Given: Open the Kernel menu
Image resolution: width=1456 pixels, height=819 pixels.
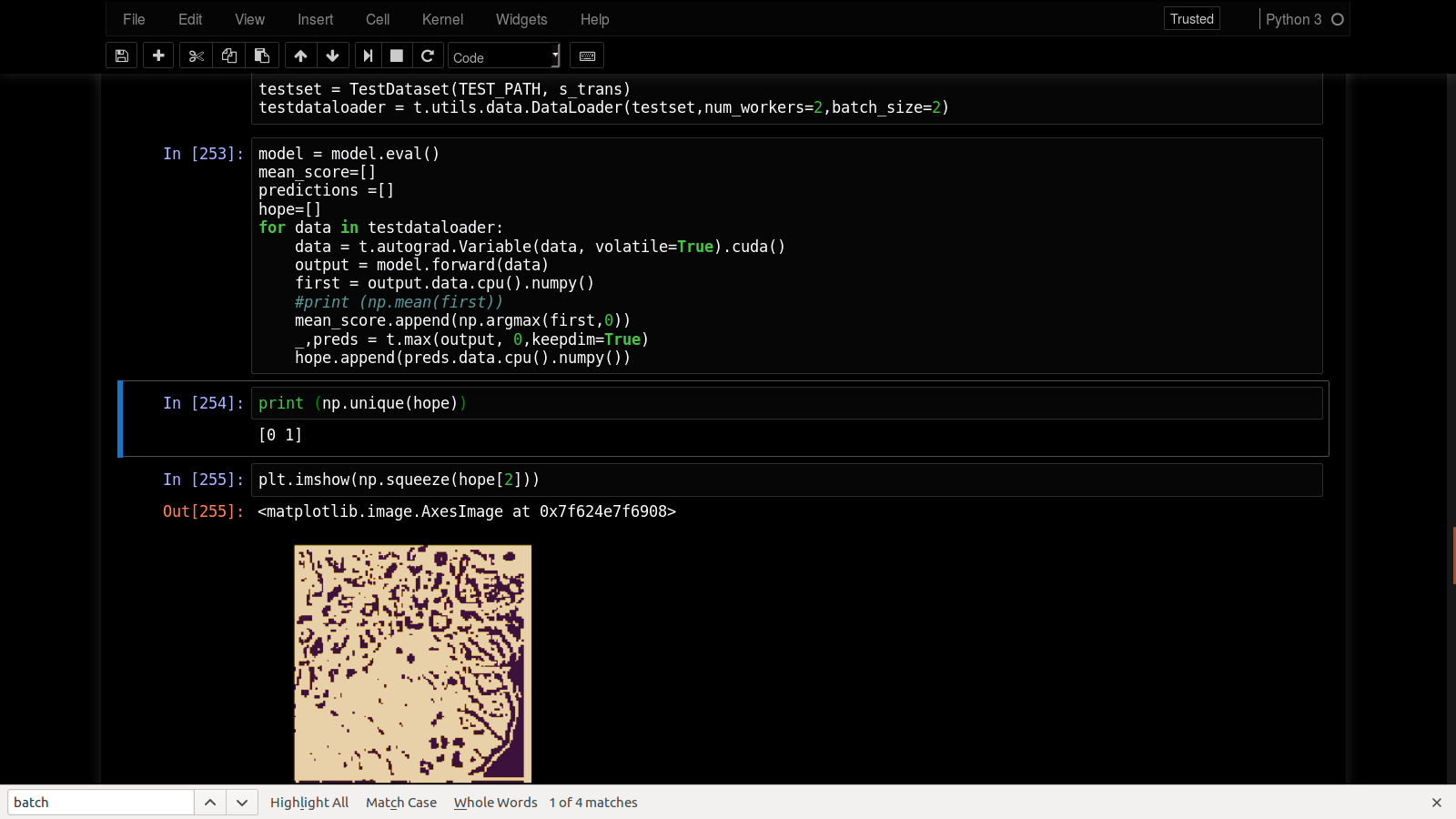Looking at the screenshot, I should click(x=442, y=19).
